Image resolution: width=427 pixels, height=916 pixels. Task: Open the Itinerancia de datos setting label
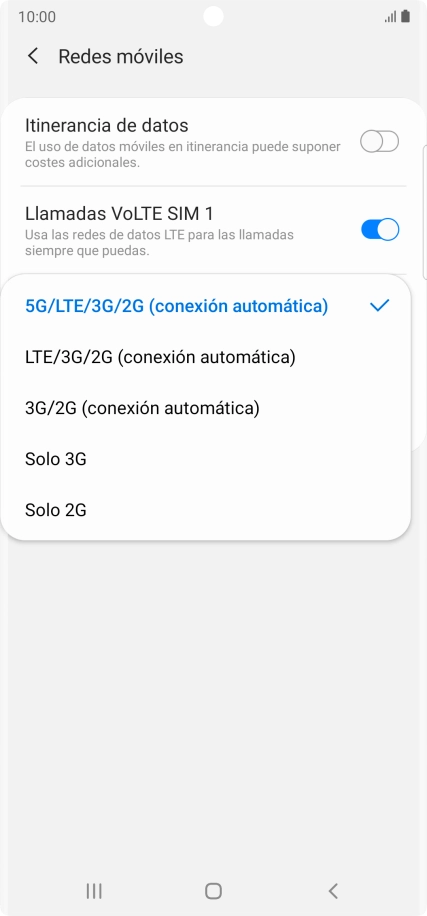click(x=107, y=125)
